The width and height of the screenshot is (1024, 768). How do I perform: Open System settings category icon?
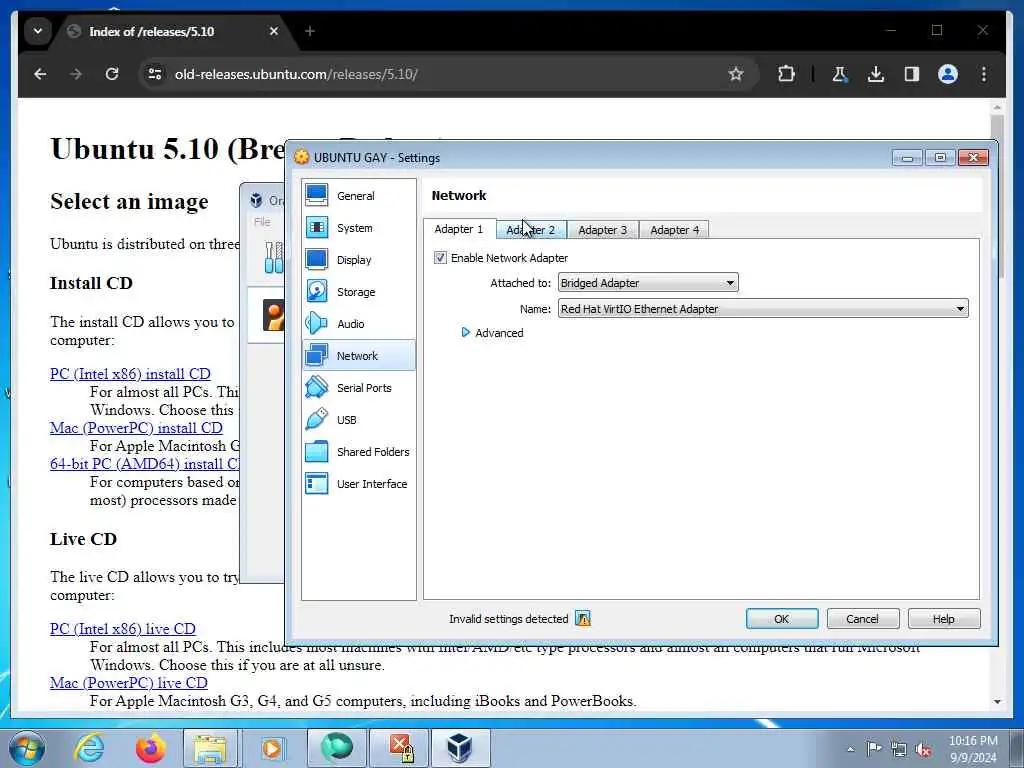[317, 227]
